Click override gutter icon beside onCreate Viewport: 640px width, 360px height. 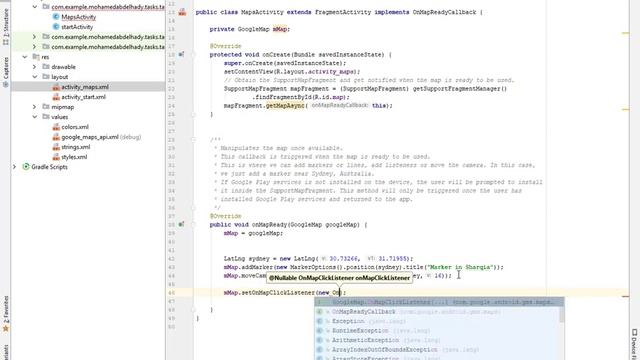[x=181, y=54]
